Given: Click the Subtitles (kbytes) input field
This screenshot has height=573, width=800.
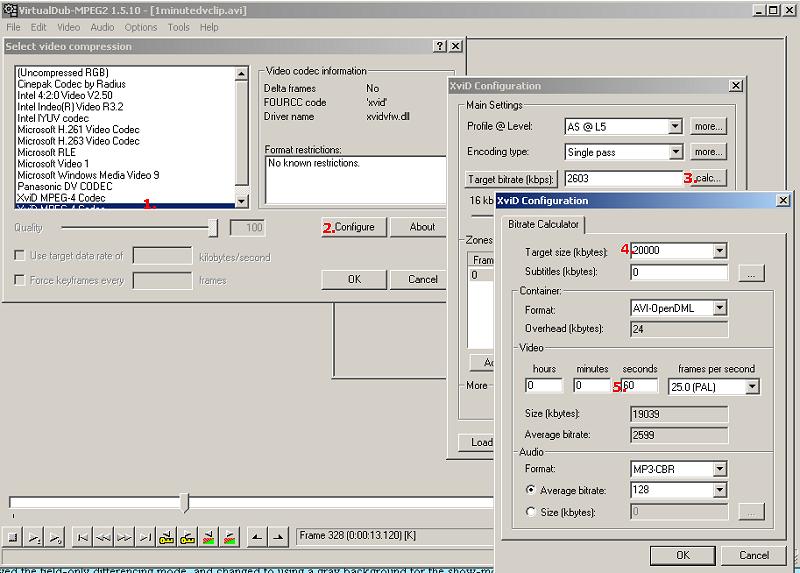Looking at the screenshot, I should (x=679, y=272).
